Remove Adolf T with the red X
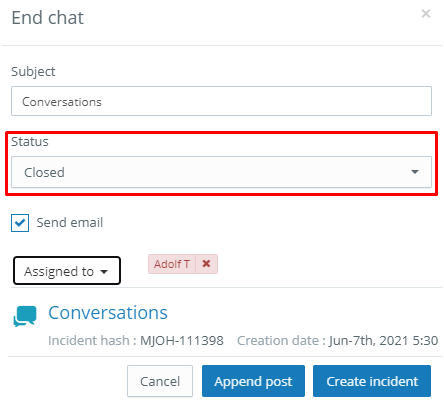Image resolution: width=444 pixels, height=405 pixels. click(x=206, y=264)
